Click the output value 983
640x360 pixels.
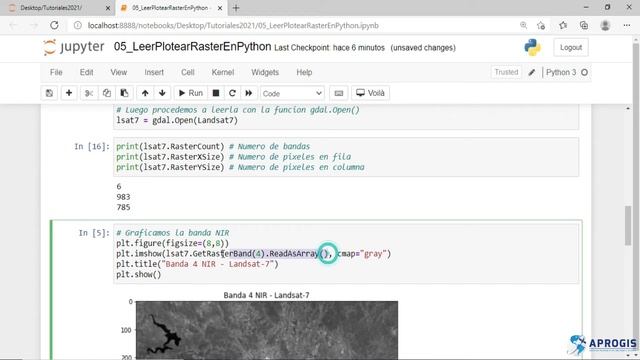[123, 197]
